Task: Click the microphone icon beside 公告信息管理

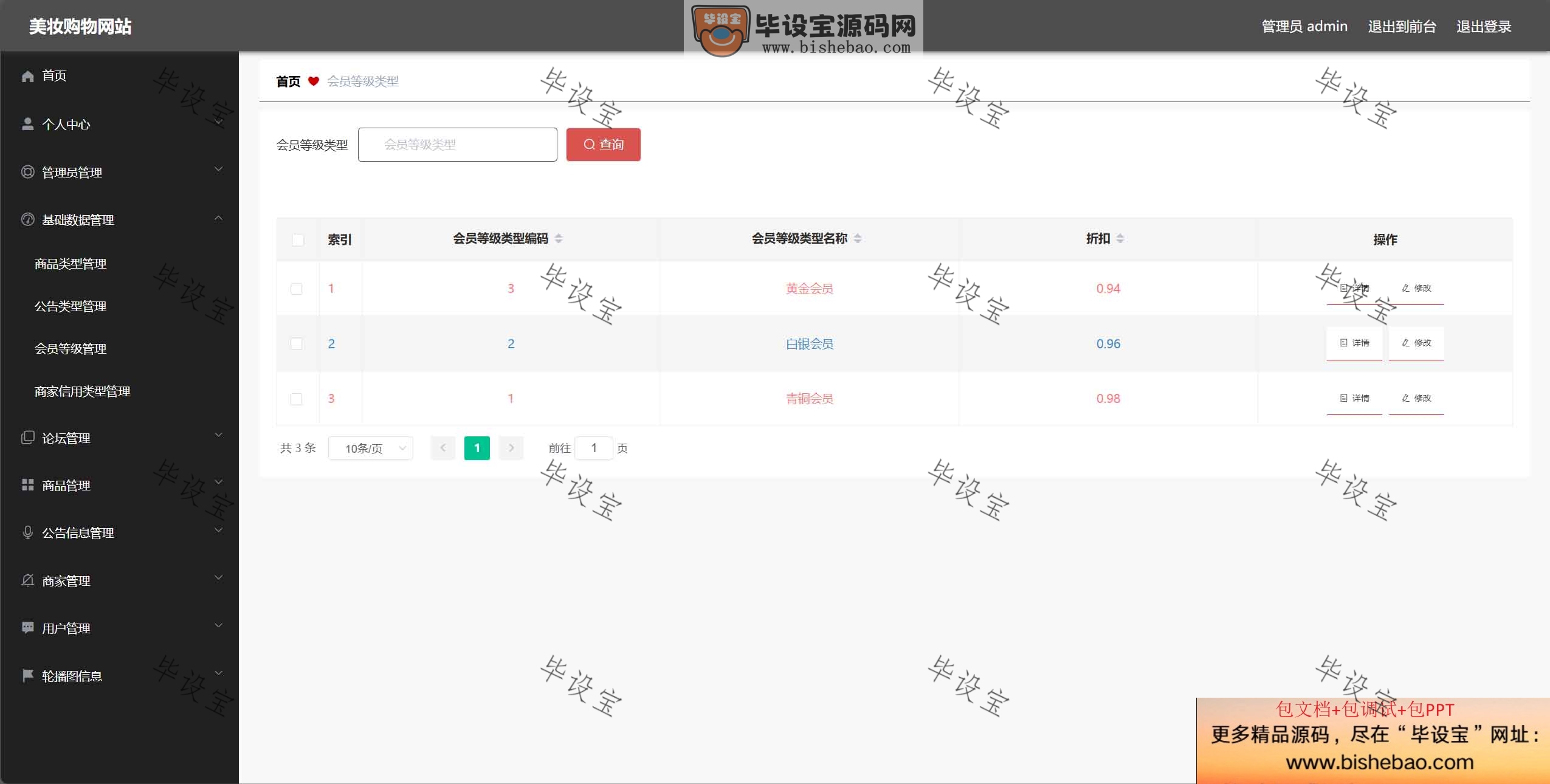Action: (x=27, y=532)
